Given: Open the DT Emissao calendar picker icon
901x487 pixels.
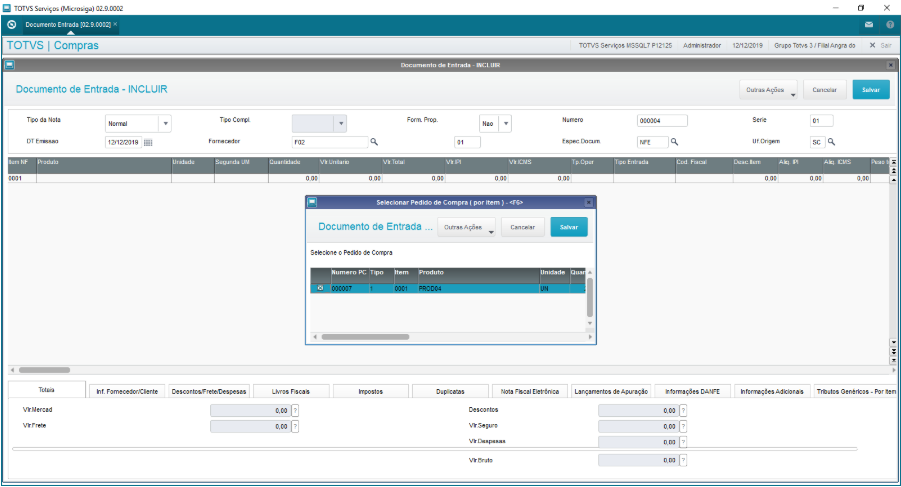Looking at the screenshot, I should pyautogui.click(x=148, y=142).
